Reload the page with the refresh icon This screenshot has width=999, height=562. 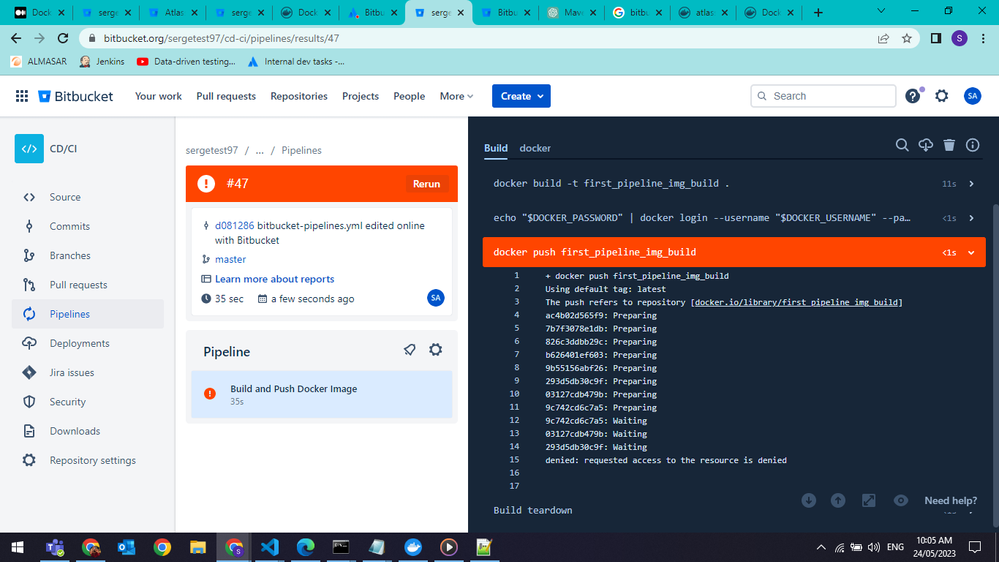coord(62,39)
